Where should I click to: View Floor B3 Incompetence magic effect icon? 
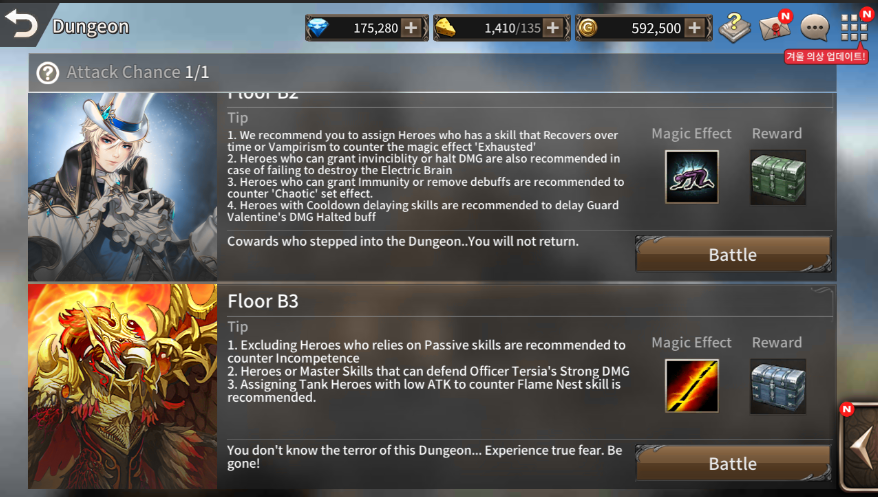coord(692,386)
